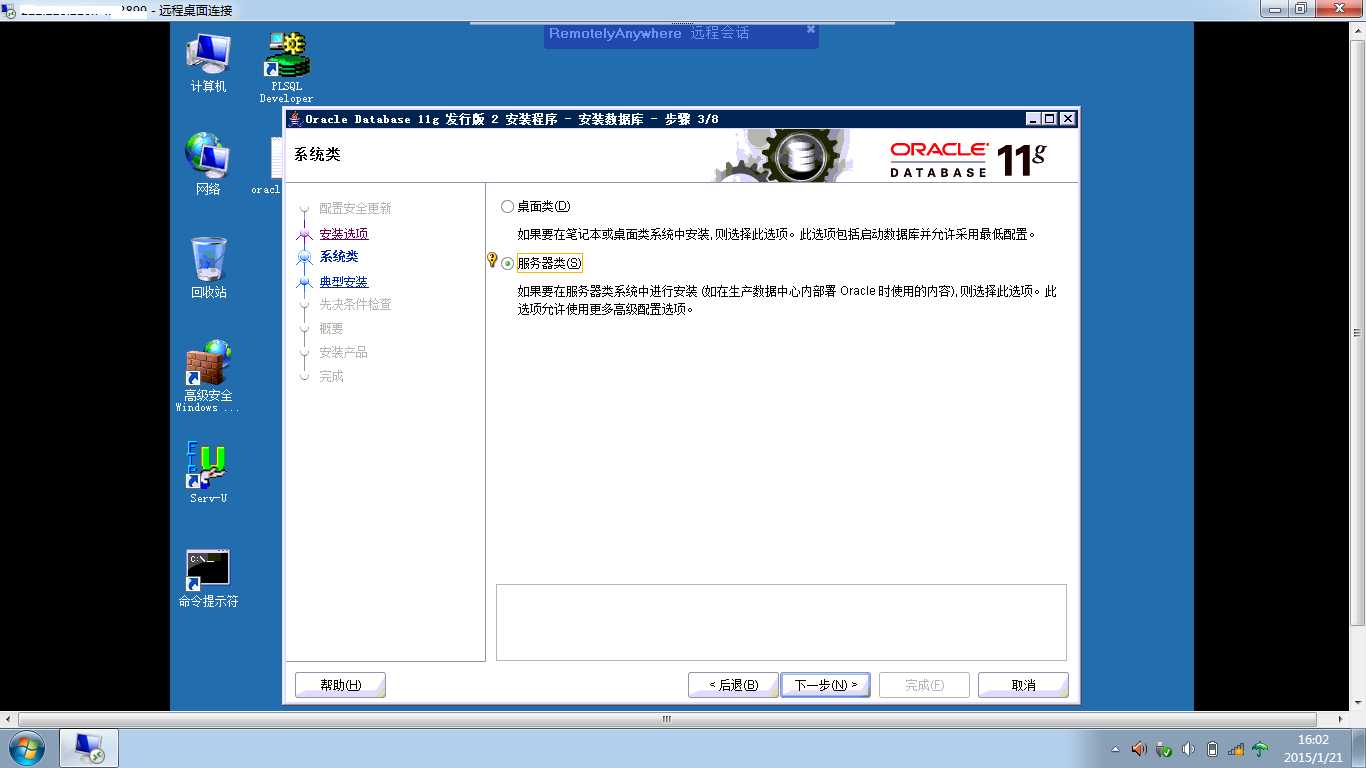Open the Serv-U desktop shortcut
The width and height of the screenshot is (1366, 768).
point(209,472)
